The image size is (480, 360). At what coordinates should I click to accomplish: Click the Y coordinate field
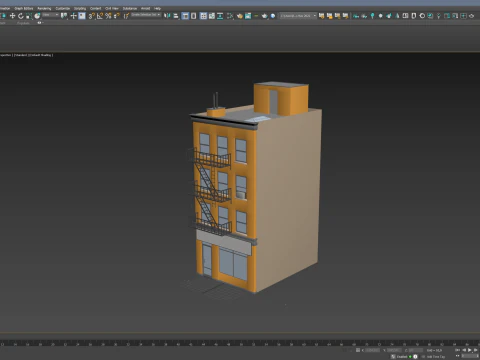tap(394, 350)
